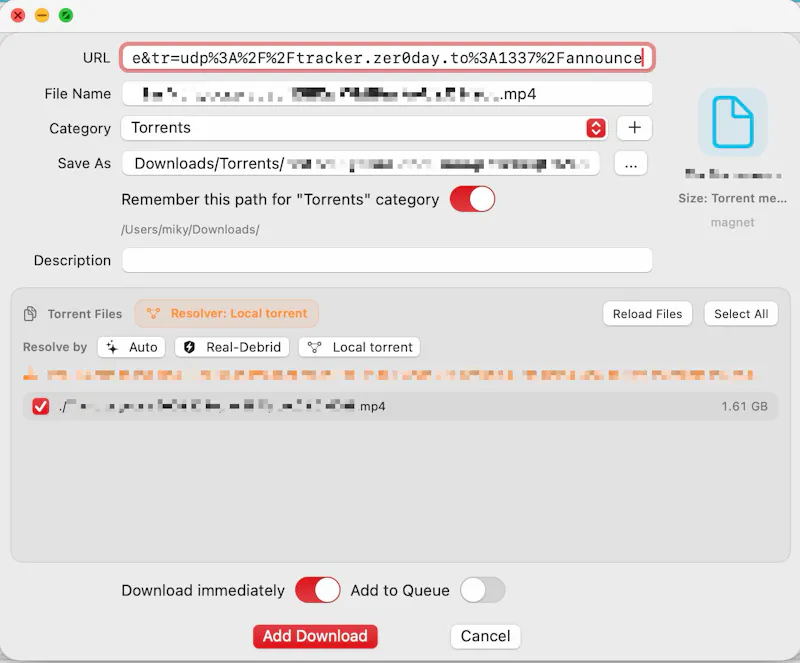Viewport: 800px width, 663px height.
Task: Click the Save As path field
Action: (x=361, y=164)
